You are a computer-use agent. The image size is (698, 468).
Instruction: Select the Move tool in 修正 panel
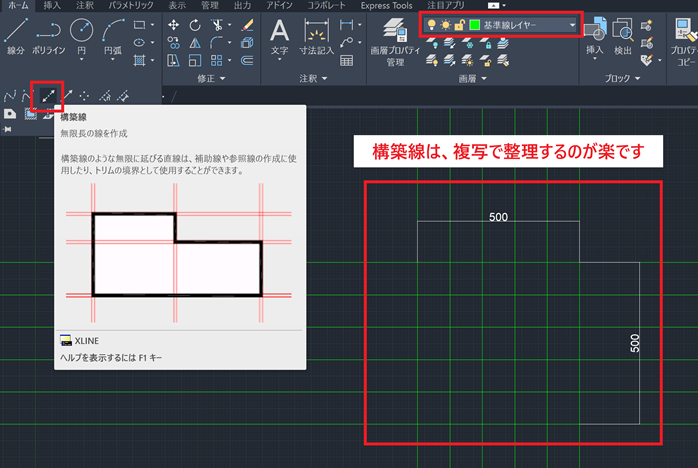[176, 24]
